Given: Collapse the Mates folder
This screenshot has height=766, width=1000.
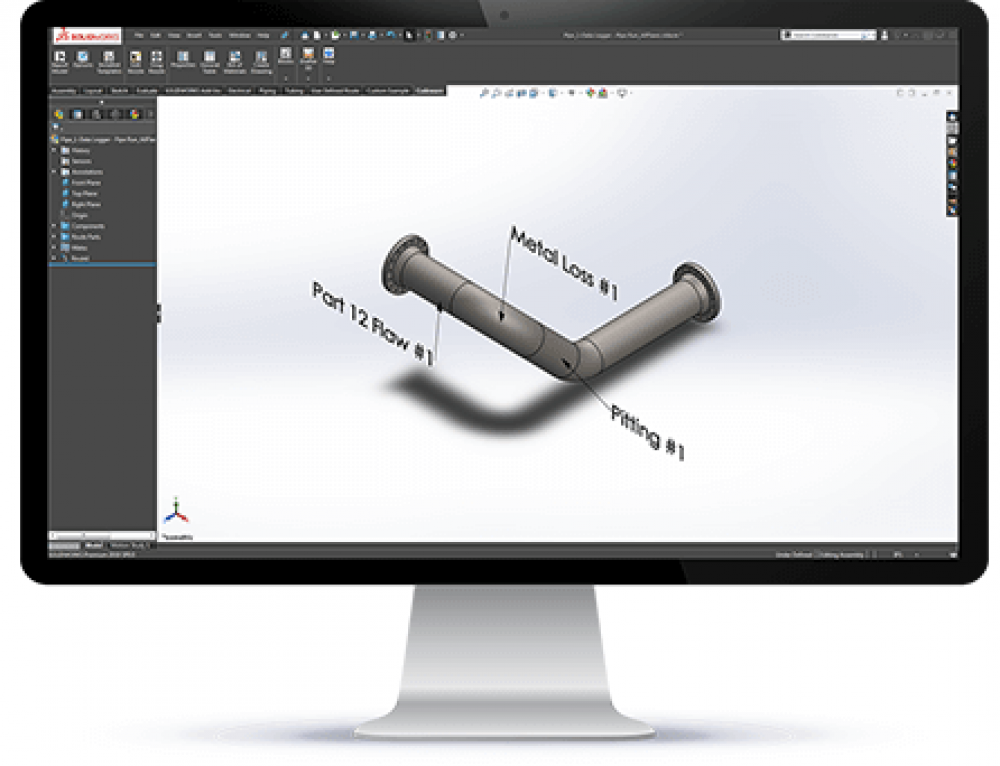Looking at the screenshot, I should (x=53, y=247).
